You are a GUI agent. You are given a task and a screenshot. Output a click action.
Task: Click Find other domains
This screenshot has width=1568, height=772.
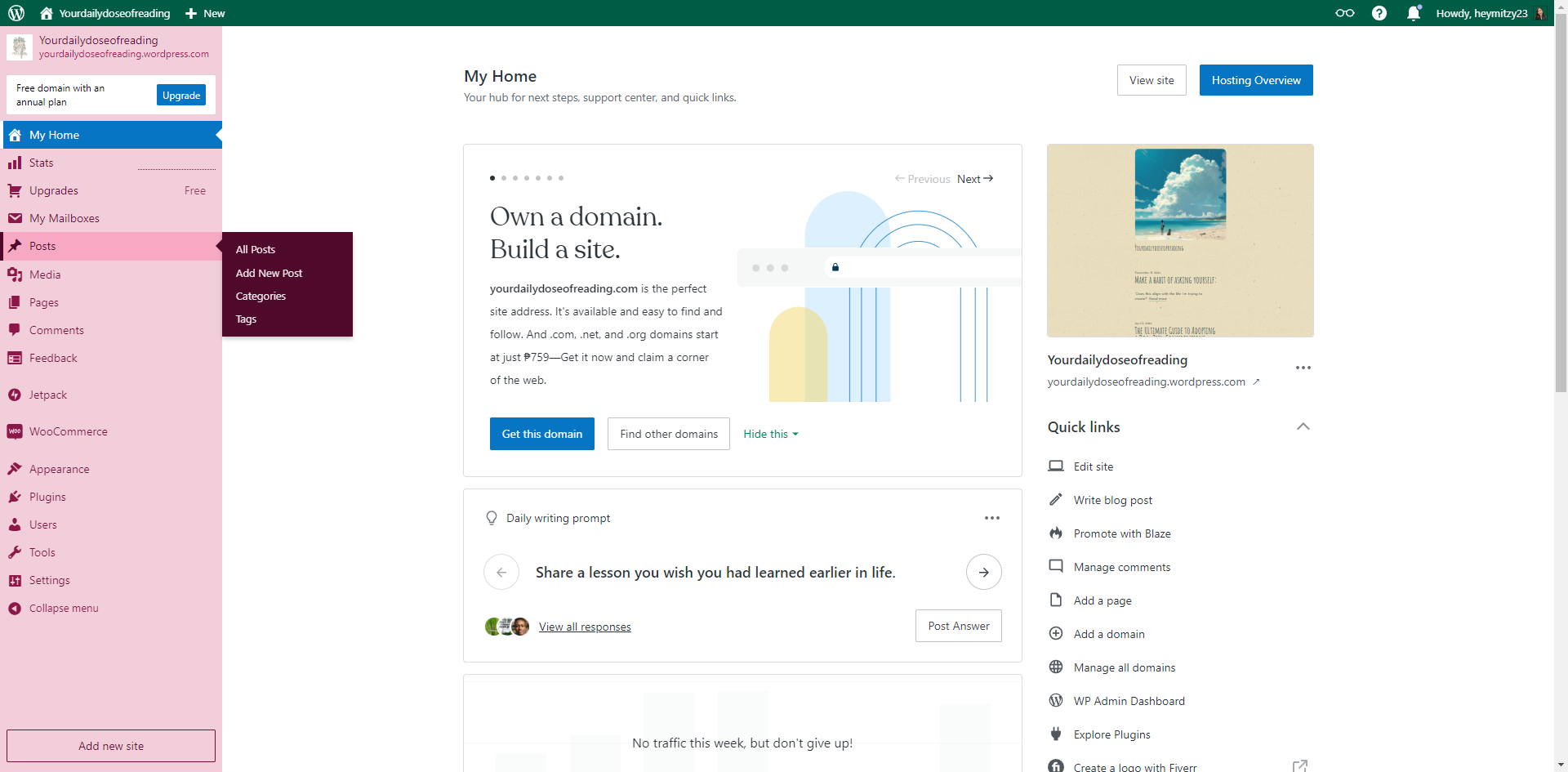(x=669, y=434)
